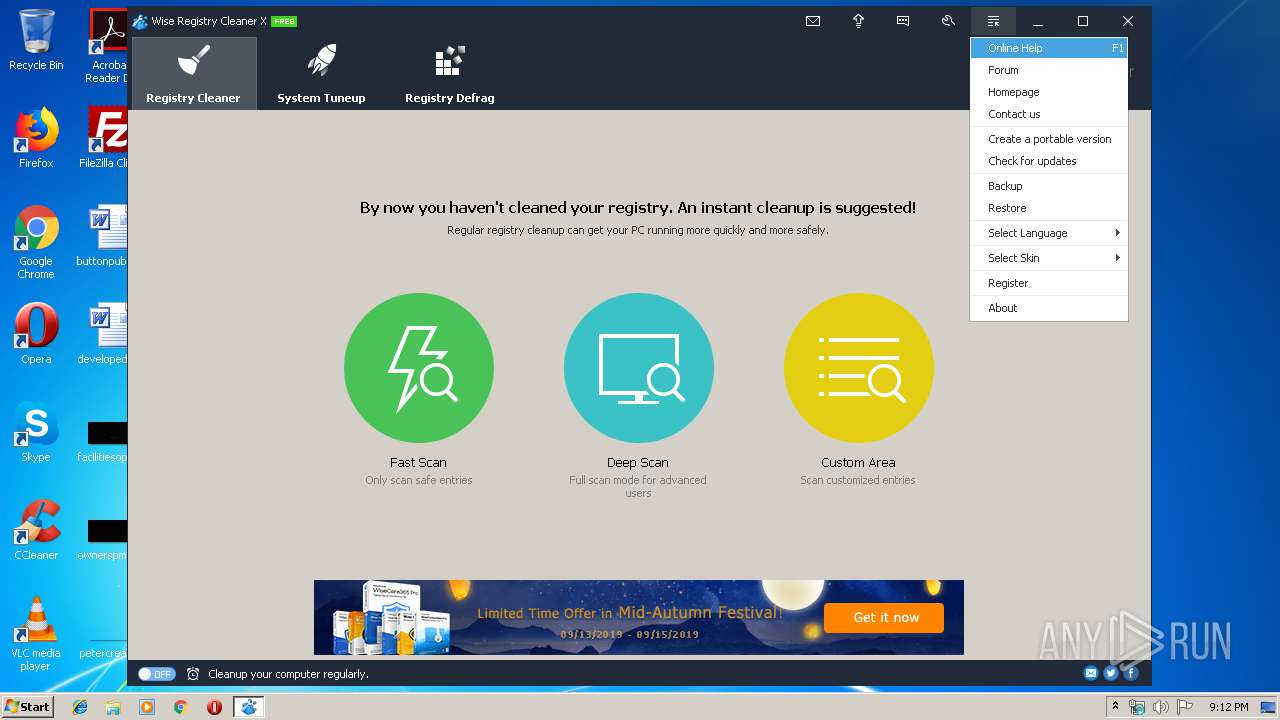Choose Online Help from the menu

1049,48
